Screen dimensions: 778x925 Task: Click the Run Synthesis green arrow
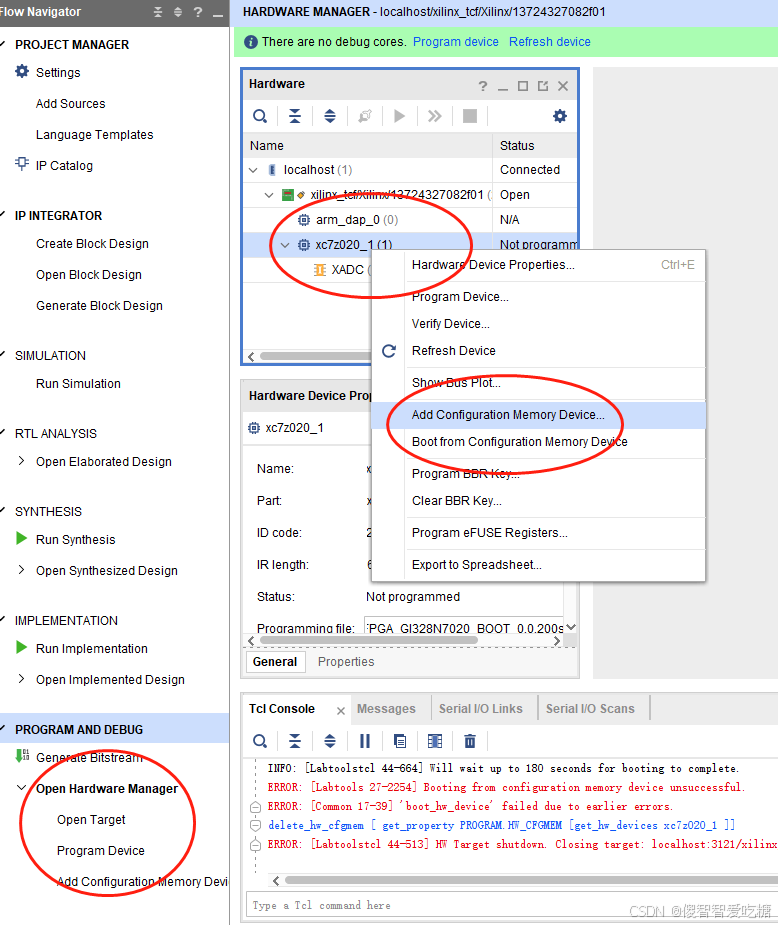point(22,539)
